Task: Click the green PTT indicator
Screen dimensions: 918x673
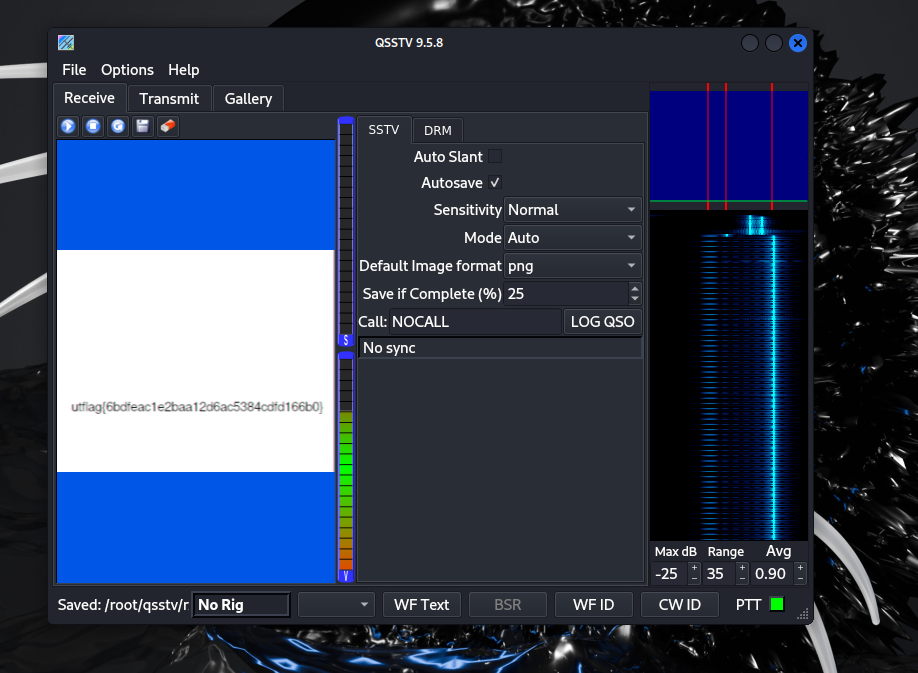Action: [x=777, y=604]
